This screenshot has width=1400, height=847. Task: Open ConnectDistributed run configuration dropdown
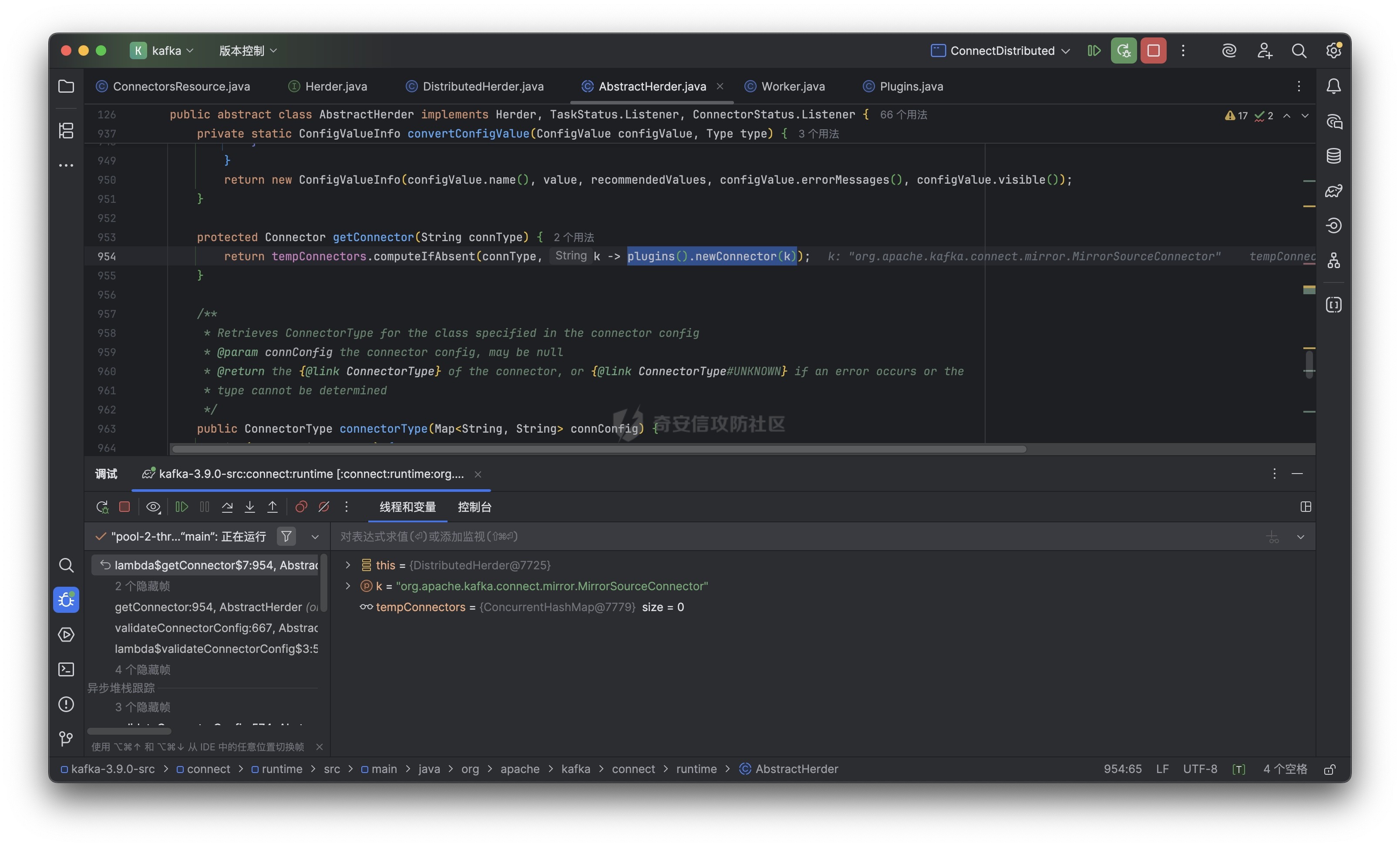[1000, 50]
